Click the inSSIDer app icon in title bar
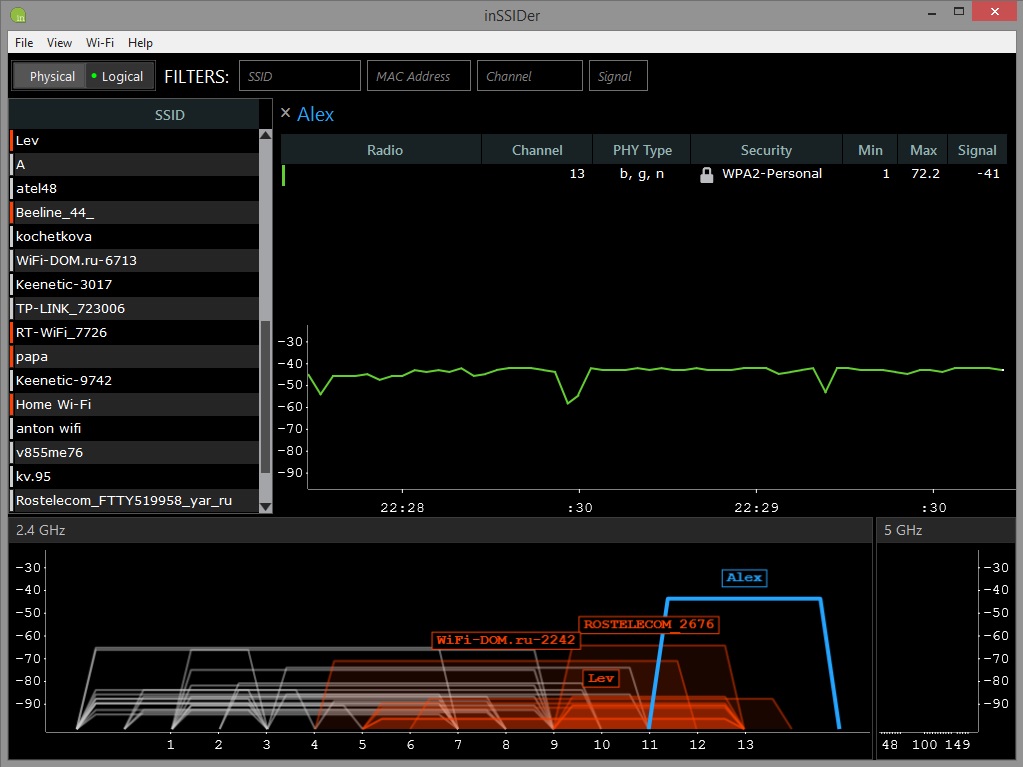This screenshot has height=767, width=1023. click(19, 14)
